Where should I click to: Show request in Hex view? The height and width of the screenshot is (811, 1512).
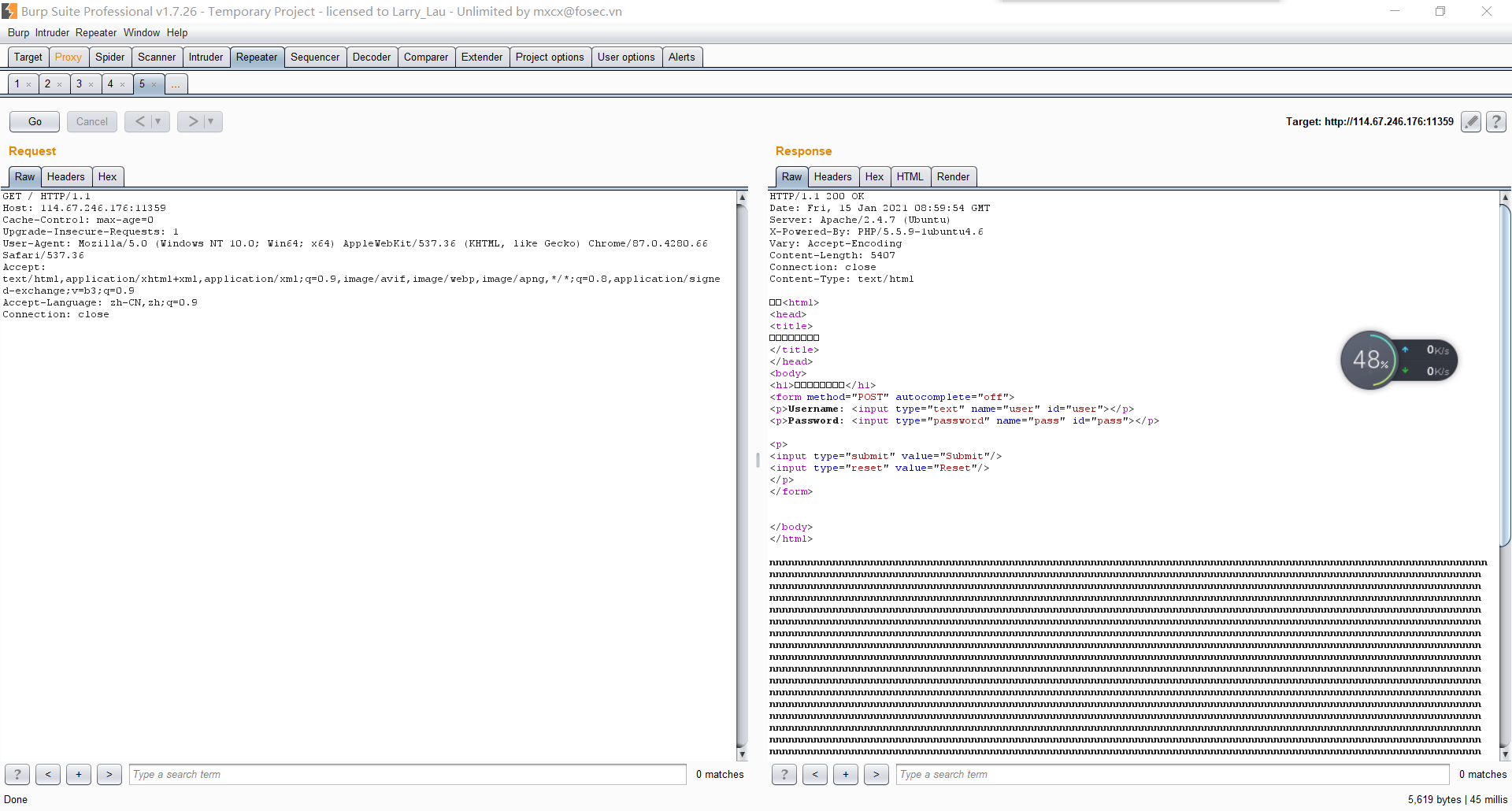107,177
